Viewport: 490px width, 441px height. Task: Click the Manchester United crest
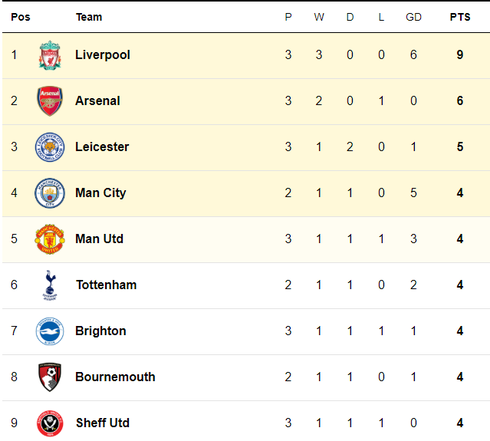point(50,239)
